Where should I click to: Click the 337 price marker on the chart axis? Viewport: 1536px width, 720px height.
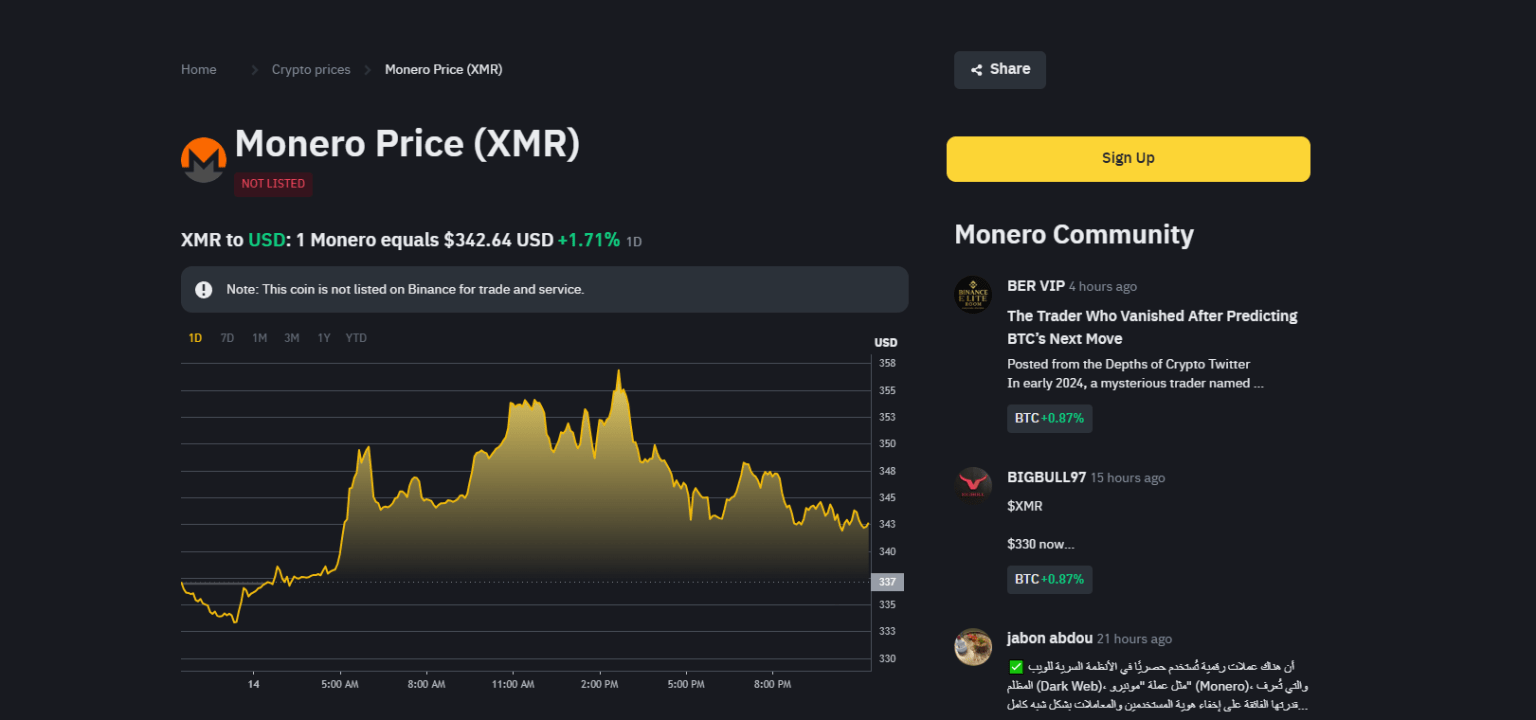tap(887, 582)
